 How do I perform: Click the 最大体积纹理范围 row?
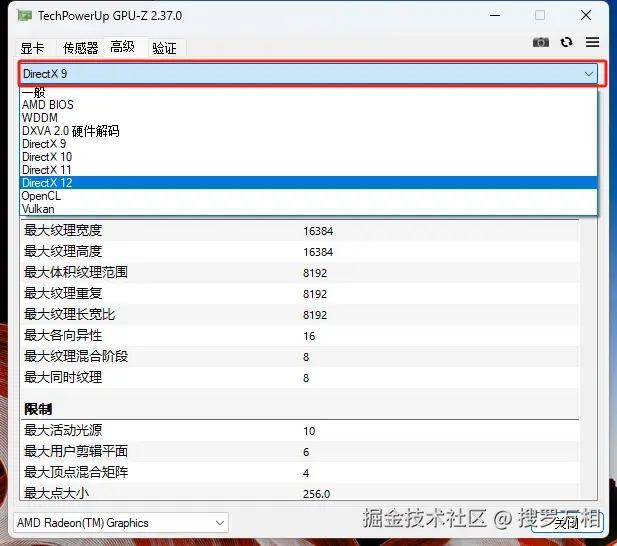click(x=300, y=272)
